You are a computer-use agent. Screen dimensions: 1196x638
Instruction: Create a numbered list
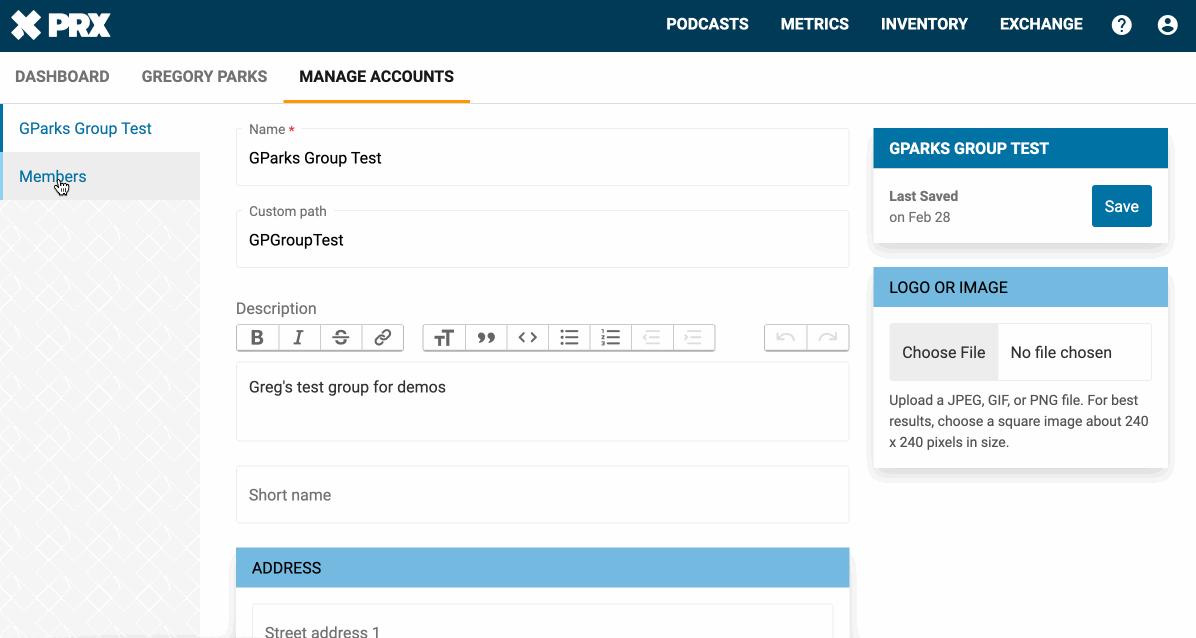pos(611,338)
